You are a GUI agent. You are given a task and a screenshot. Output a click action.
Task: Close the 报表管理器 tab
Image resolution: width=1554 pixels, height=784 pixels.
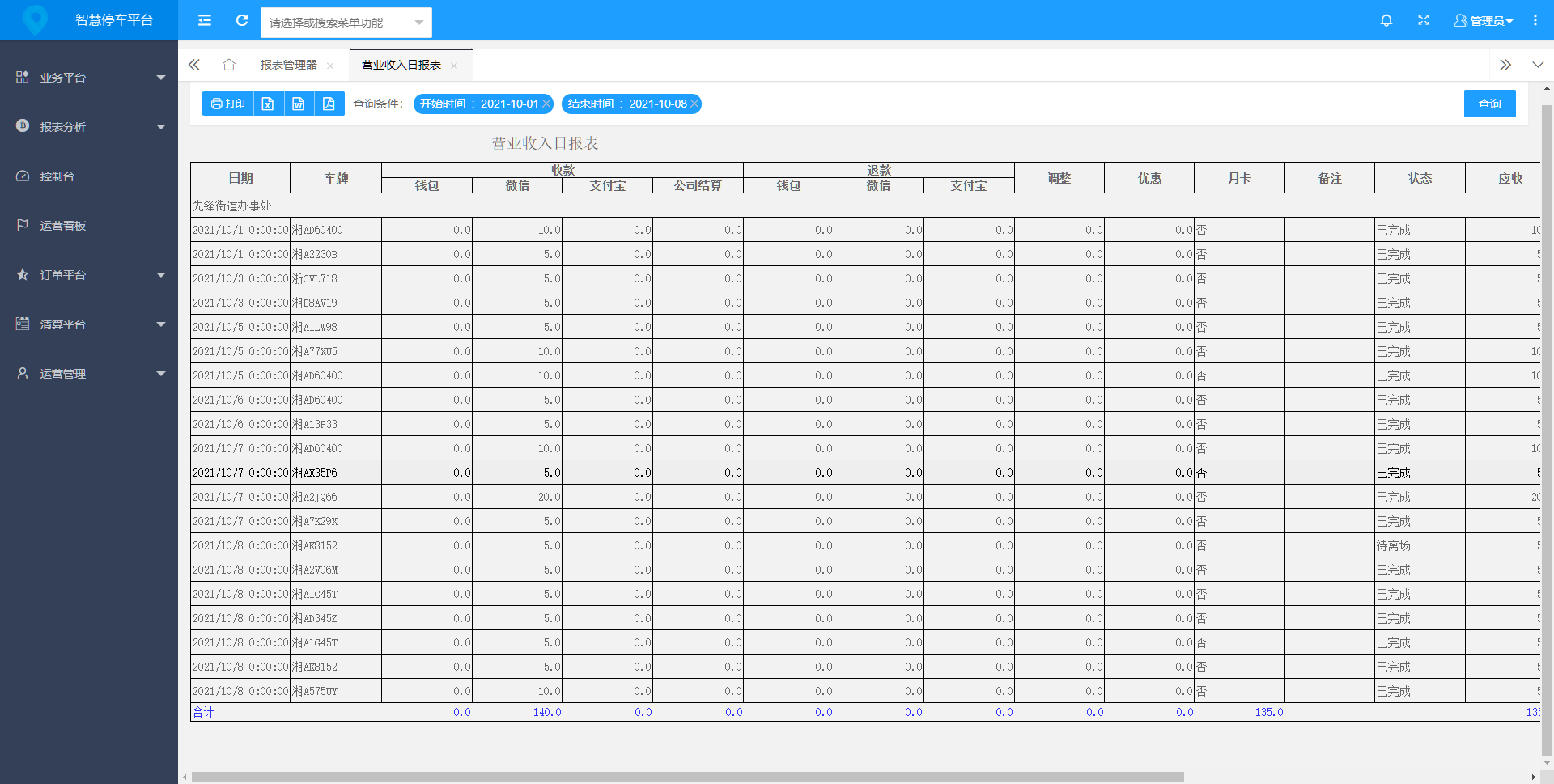(330, 66)
